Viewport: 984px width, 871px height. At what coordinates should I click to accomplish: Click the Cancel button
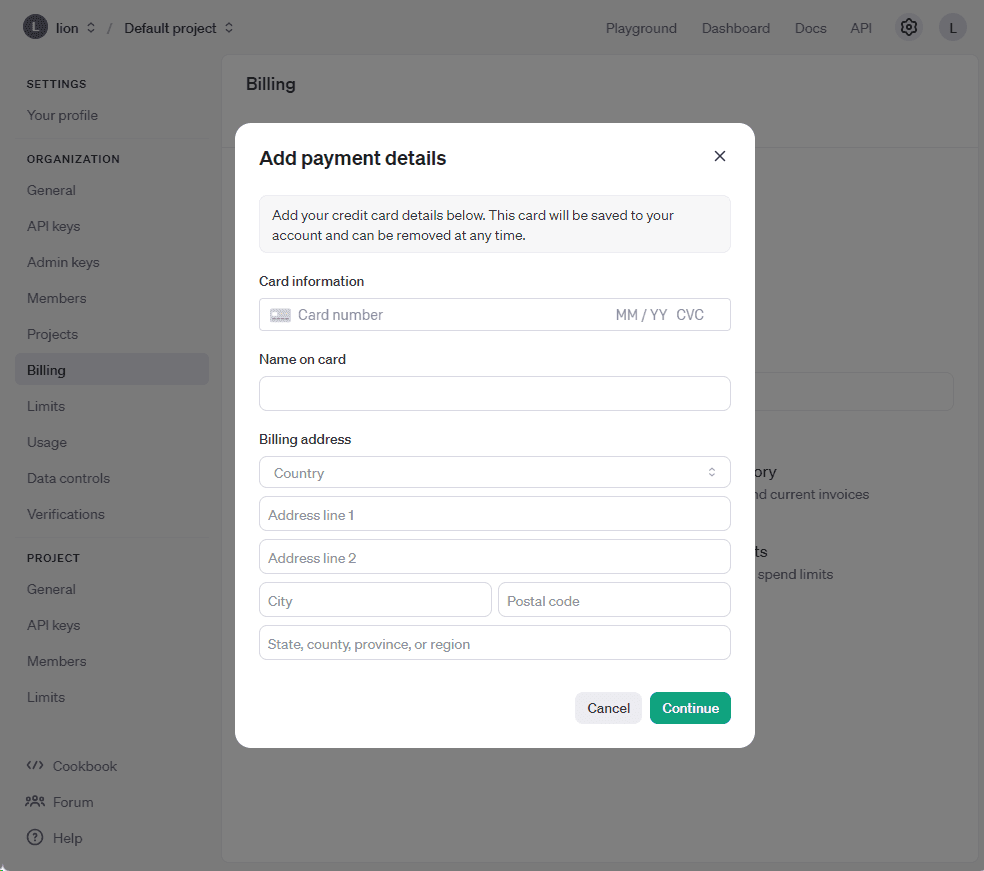[608, 708]
